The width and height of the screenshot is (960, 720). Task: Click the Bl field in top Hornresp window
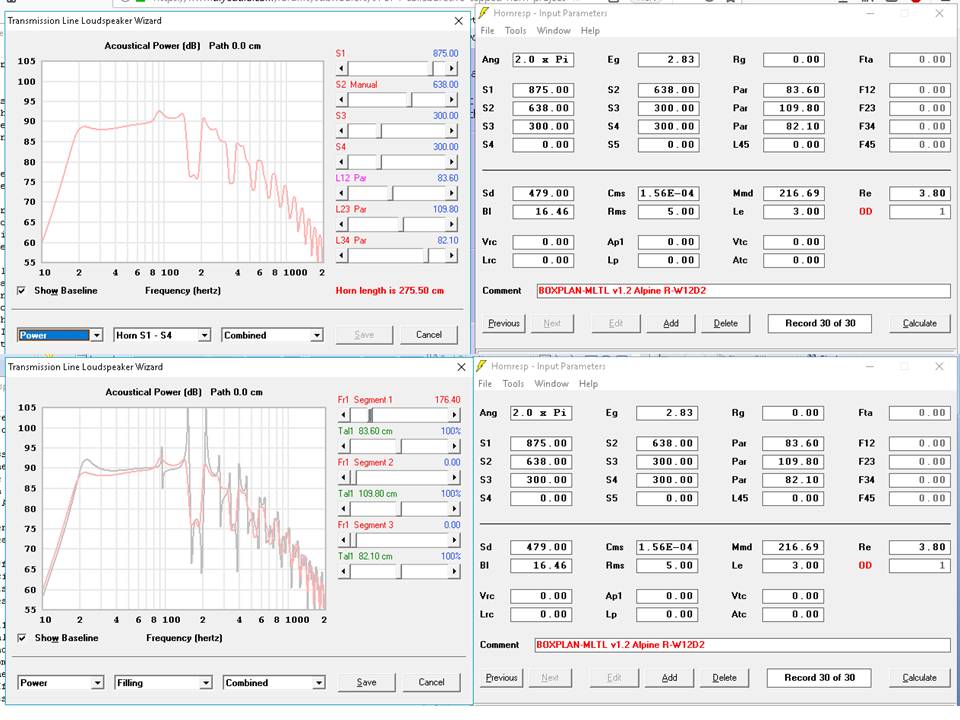click(542, 212)
